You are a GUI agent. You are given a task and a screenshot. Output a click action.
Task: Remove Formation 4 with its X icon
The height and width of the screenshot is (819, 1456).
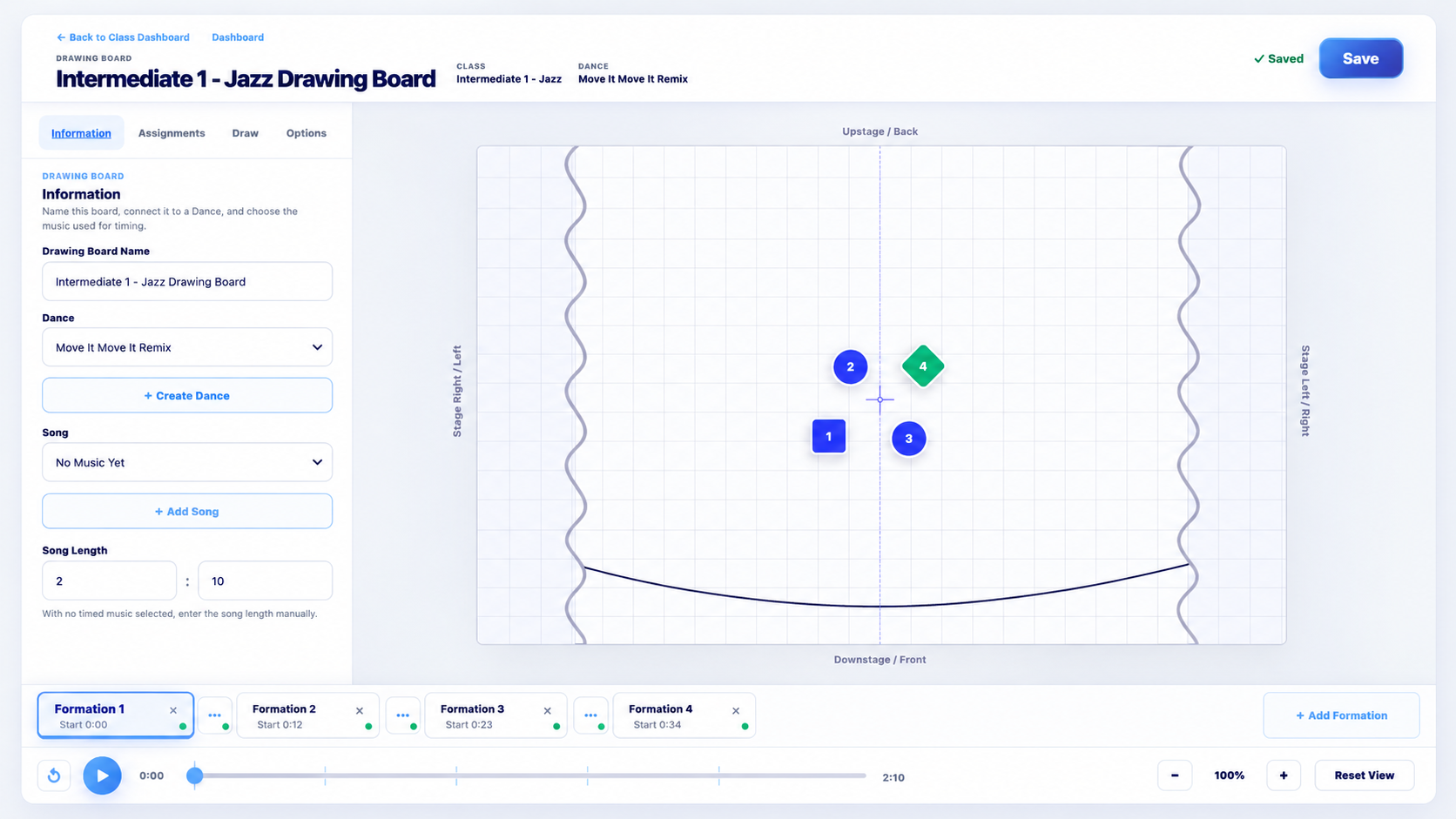[x=736, y=710]
